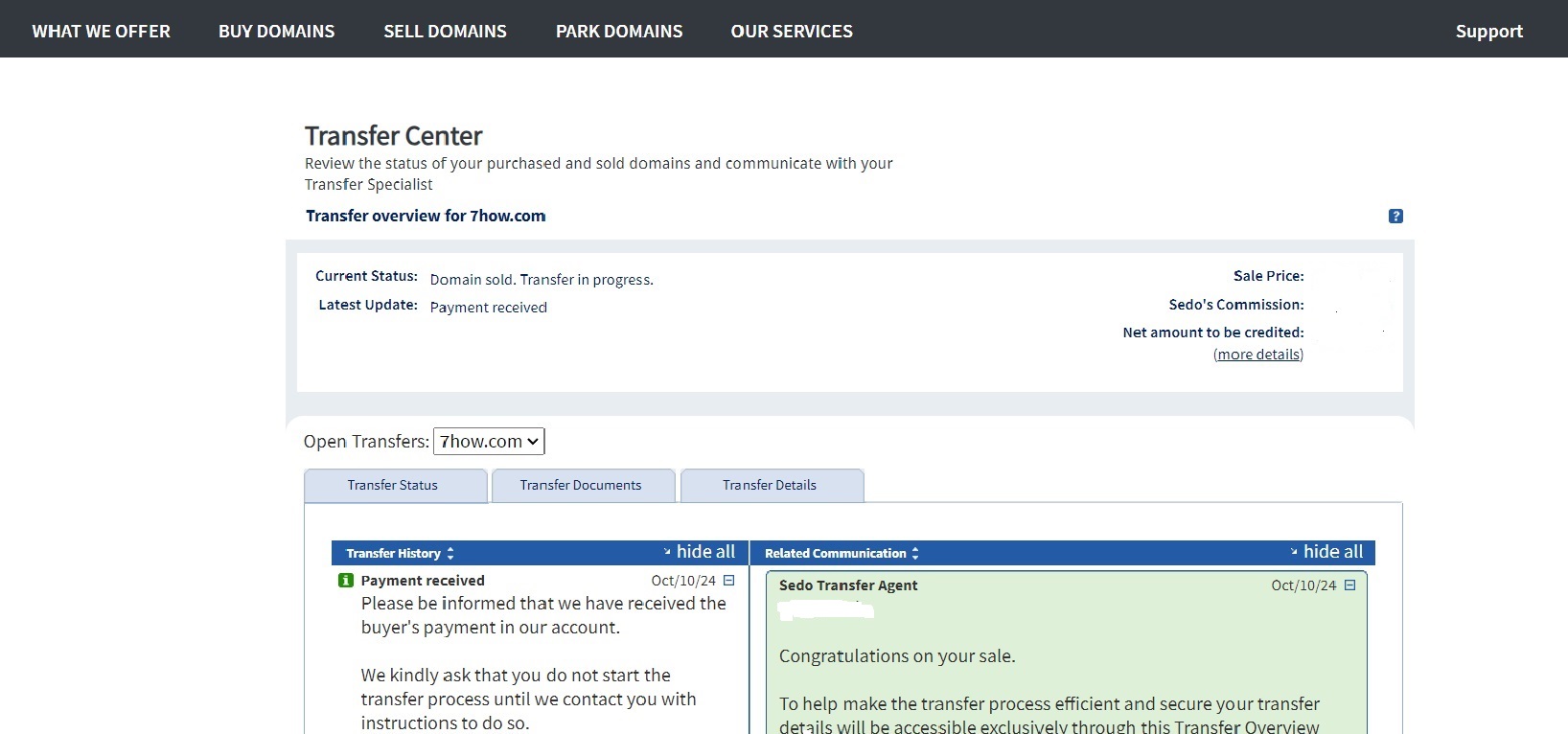
Task: Open the WHAT WE OFFER menu
Action: pyautogui.click(x=102, y=32)
